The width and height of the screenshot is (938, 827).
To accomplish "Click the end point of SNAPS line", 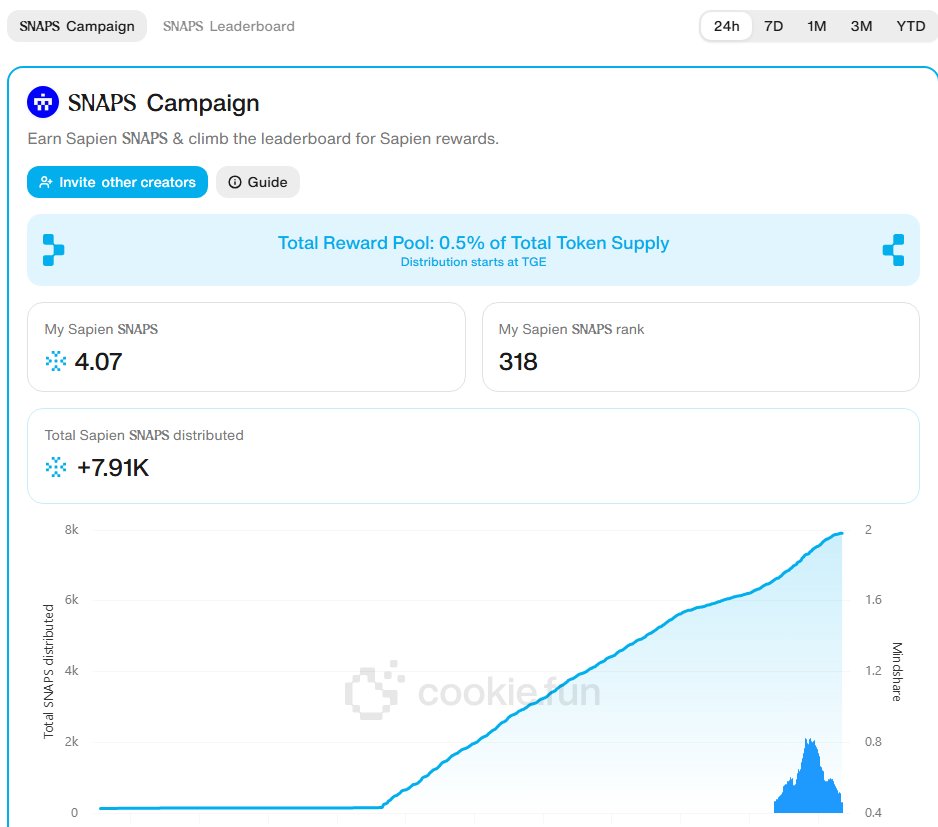I will coord(841,533).
